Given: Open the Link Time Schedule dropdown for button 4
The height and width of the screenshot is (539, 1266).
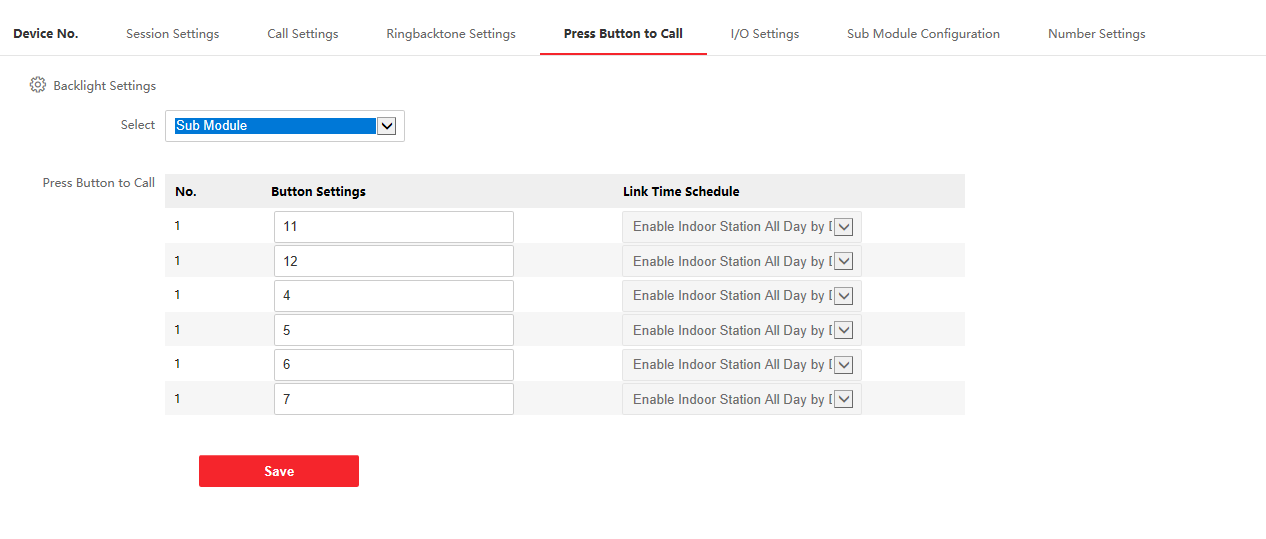Looking at the screenshot, I should (x=741, y=296).
